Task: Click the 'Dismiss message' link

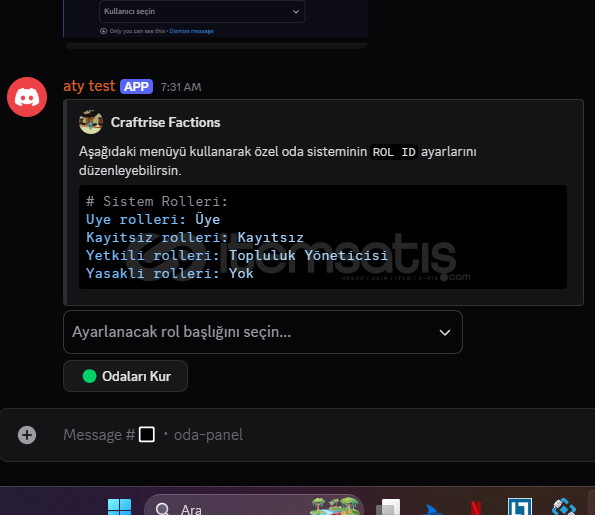Action: pyautogui.click(x=191, y=31)
